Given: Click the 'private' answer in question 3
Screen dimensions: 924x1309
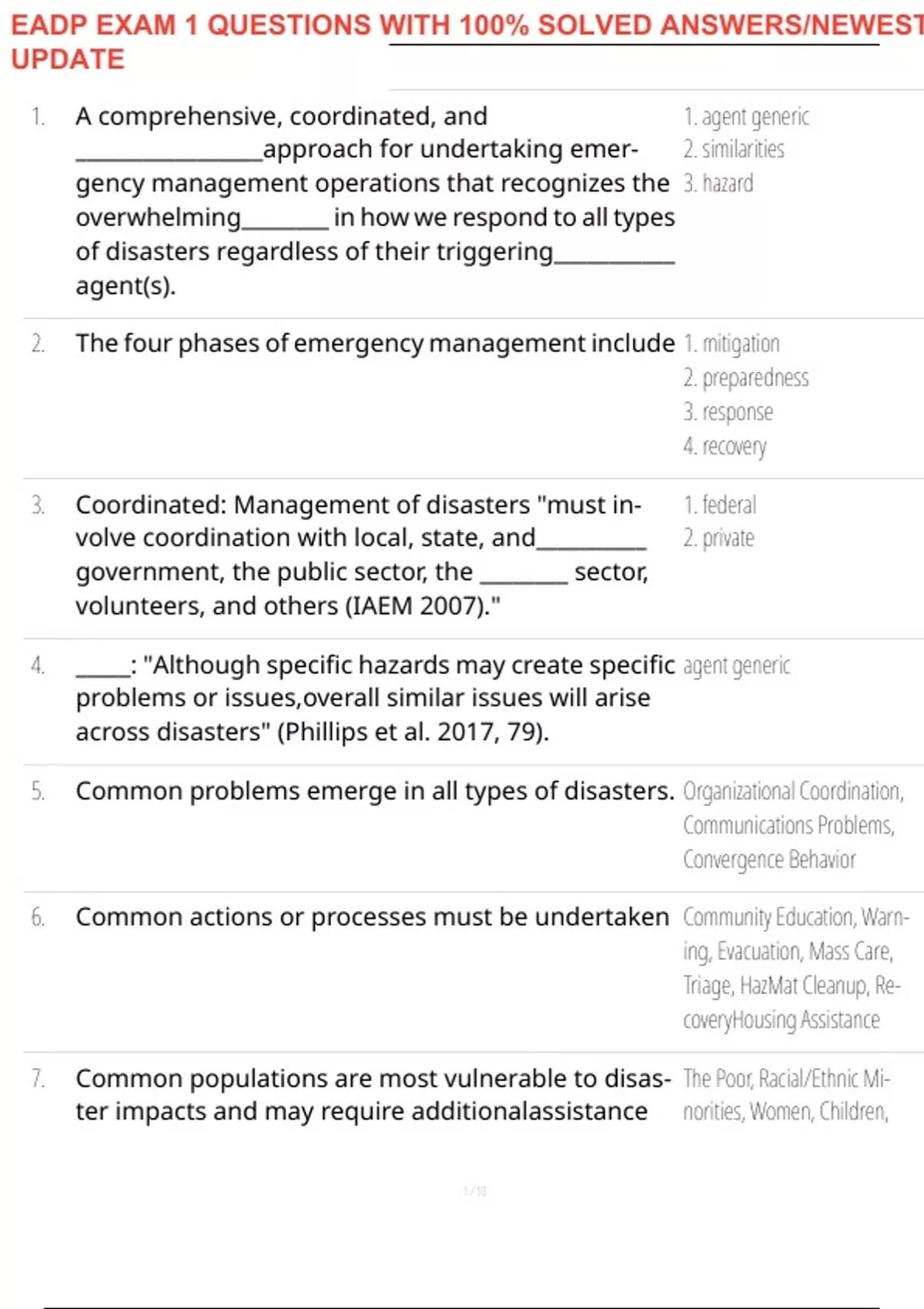Looking at the screenshot, I should [x=718, y=538].
